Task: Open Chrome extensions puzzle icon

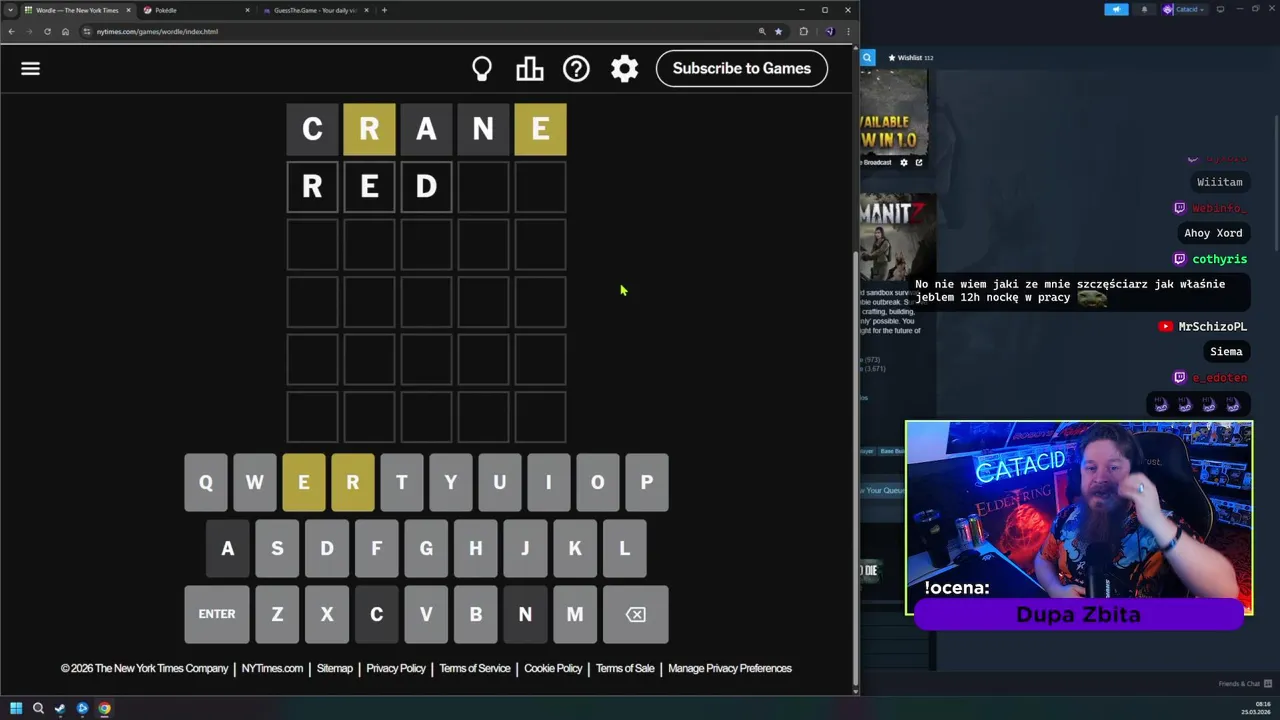Action: pos(803,31)
